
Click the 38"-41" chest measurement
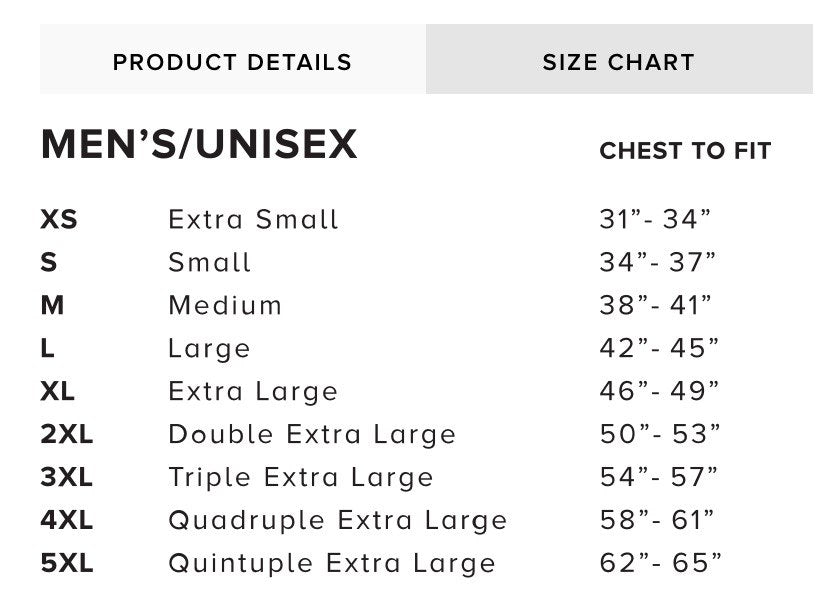[655, 305]
